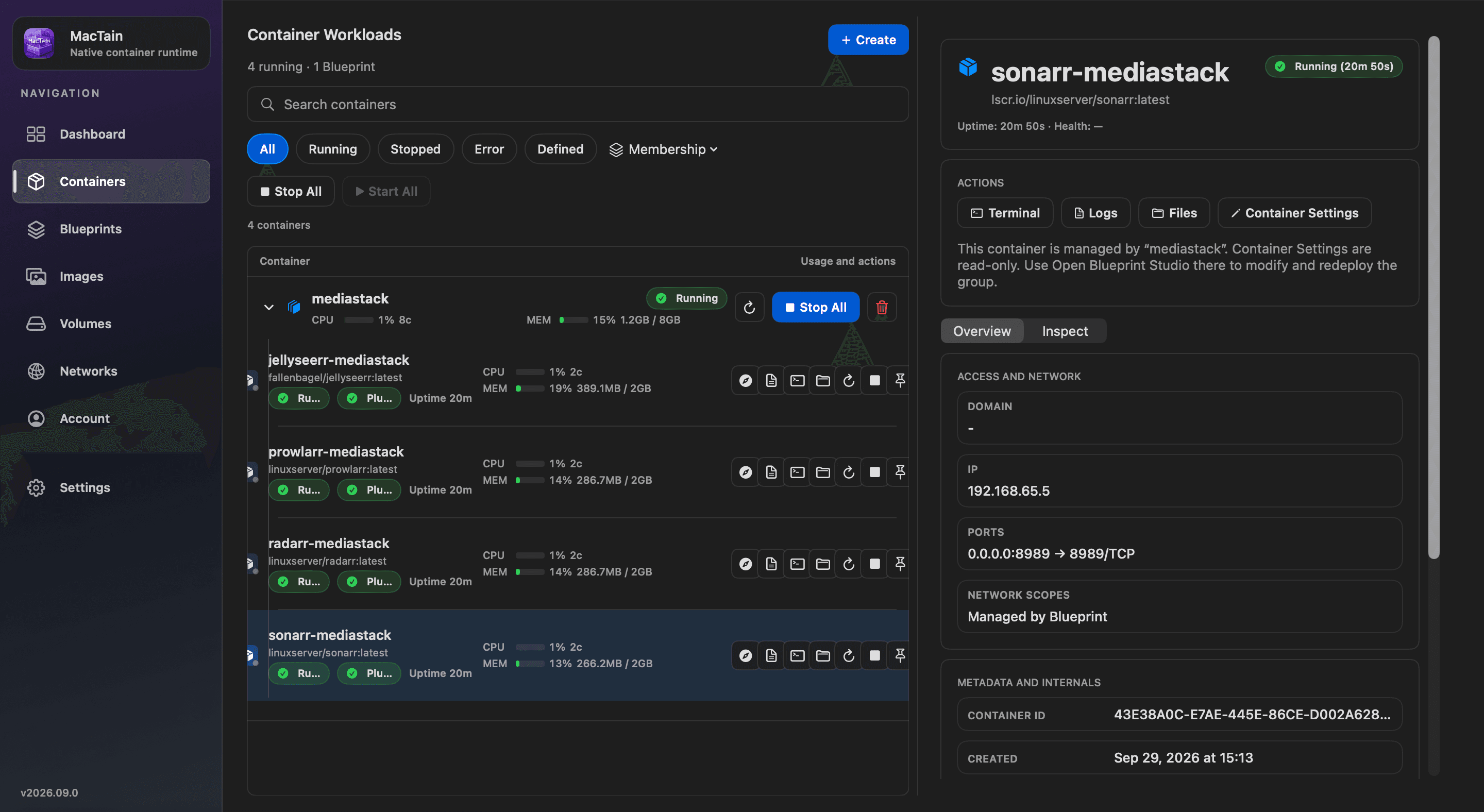Restart jellyseerr-mediastack container
The height and width of the screenshot is (812, 1484).
coord(849,381)
